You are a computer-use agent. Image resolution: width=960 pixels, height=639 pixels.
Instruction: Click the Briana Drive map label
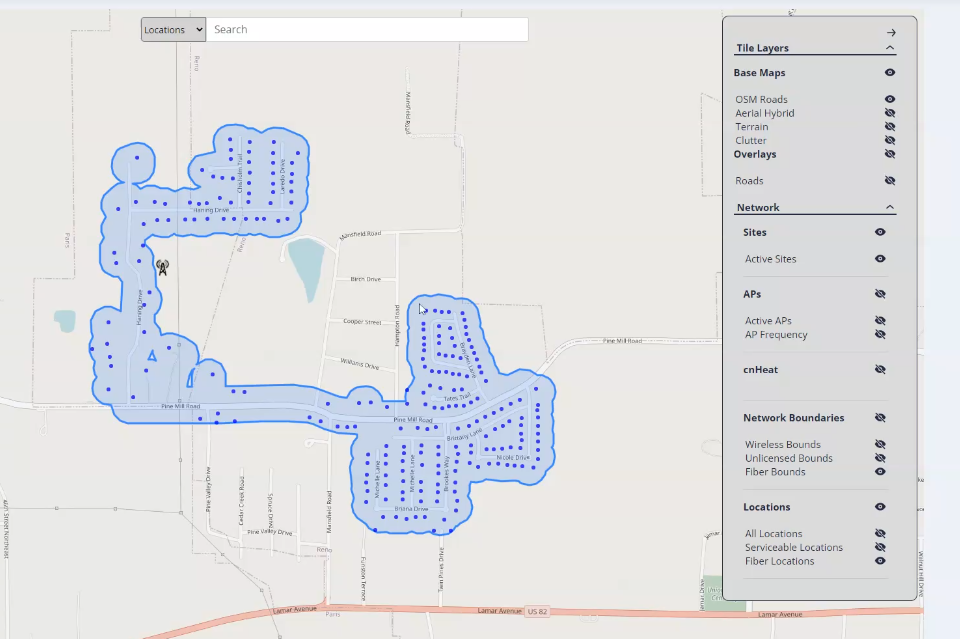pos(411,509)
